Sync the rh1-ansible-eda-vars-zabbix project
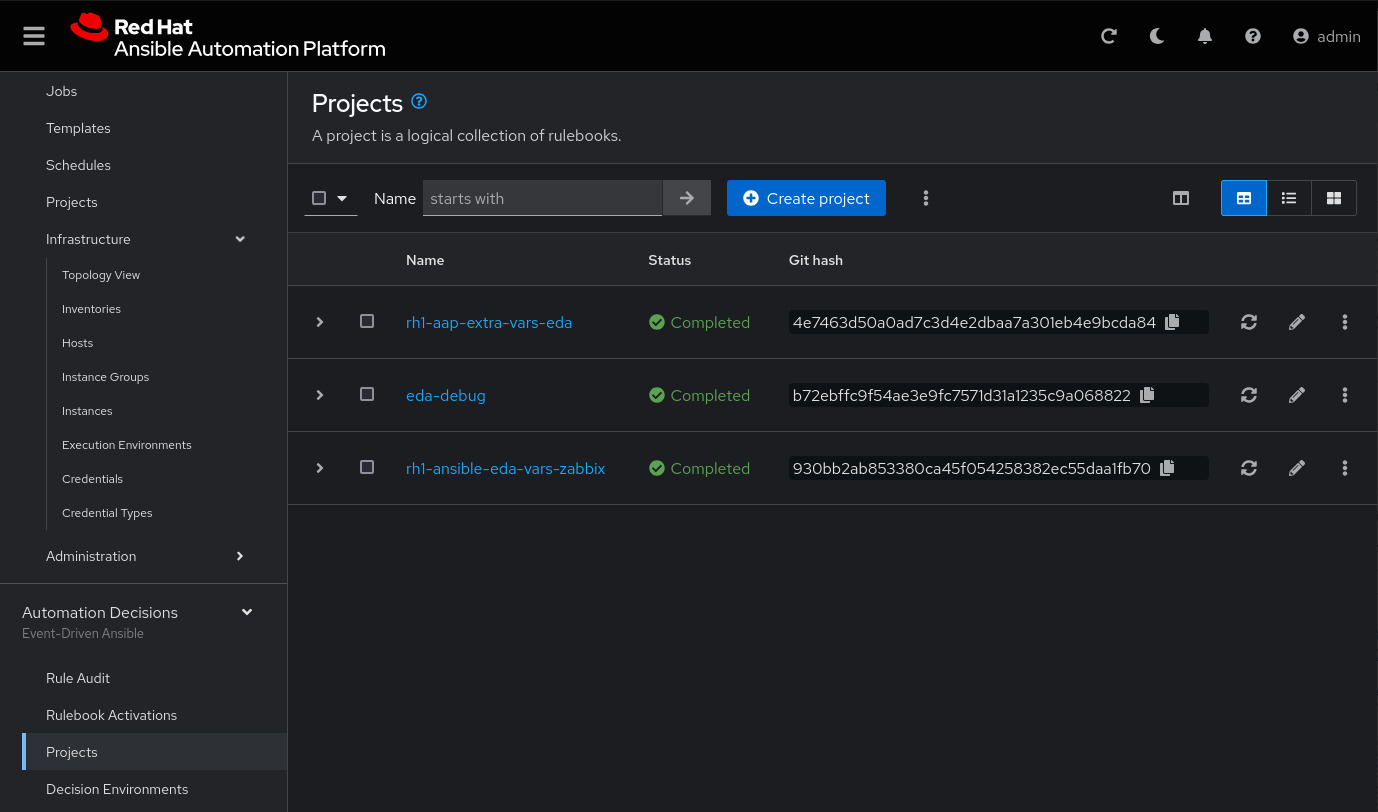 [x=1249, y=468]
